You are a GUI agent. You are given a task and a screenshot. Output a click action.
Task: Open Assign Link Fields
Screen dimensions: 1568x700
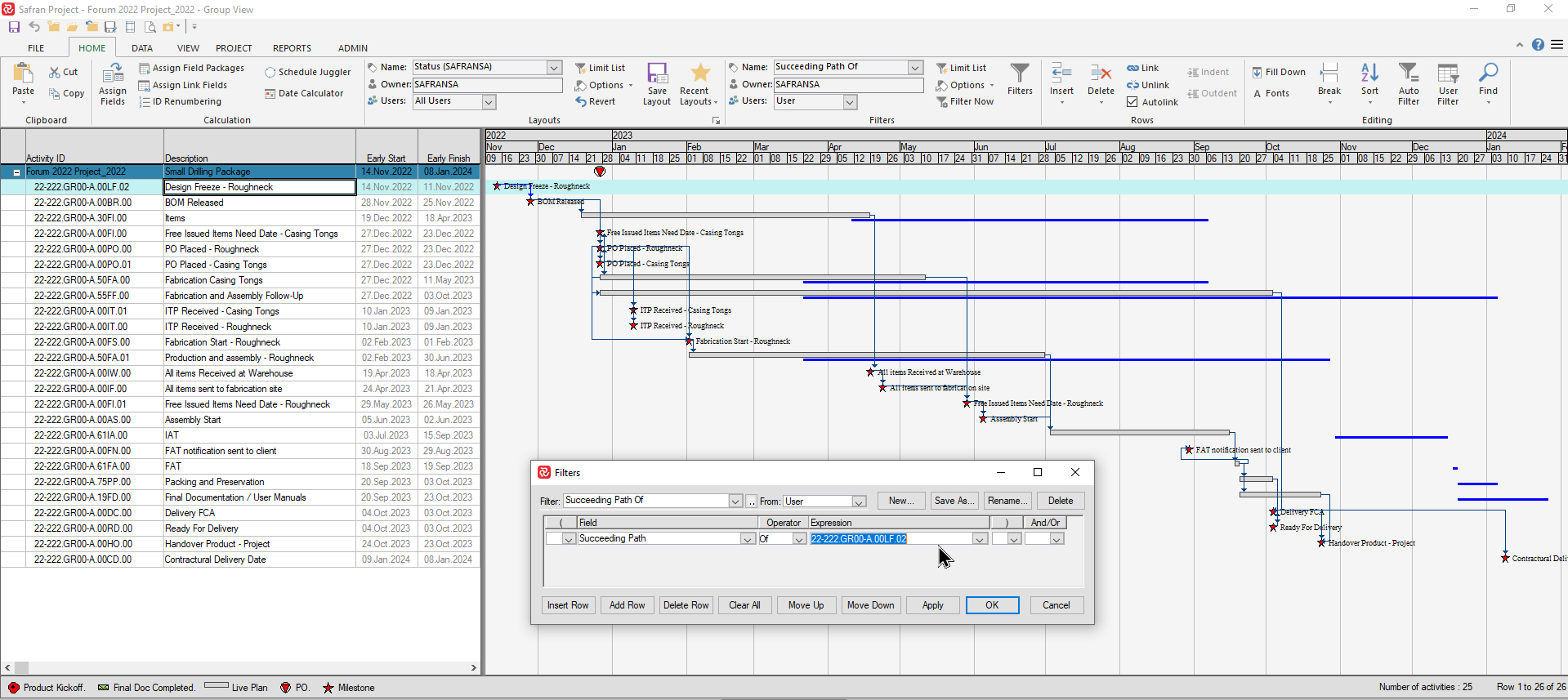[x=184, y=85]
